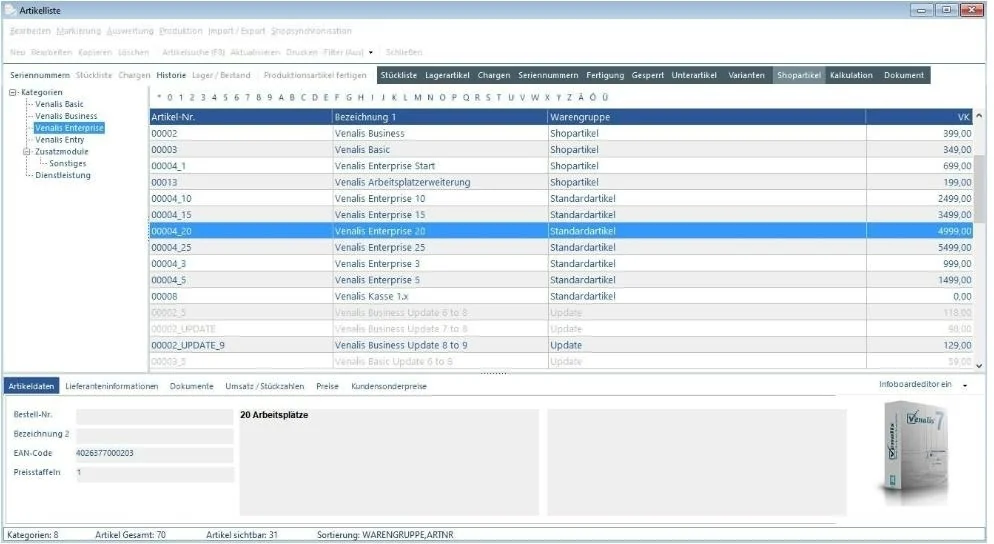
Task: Click Löschen in the toolbar
Action: 133,52
